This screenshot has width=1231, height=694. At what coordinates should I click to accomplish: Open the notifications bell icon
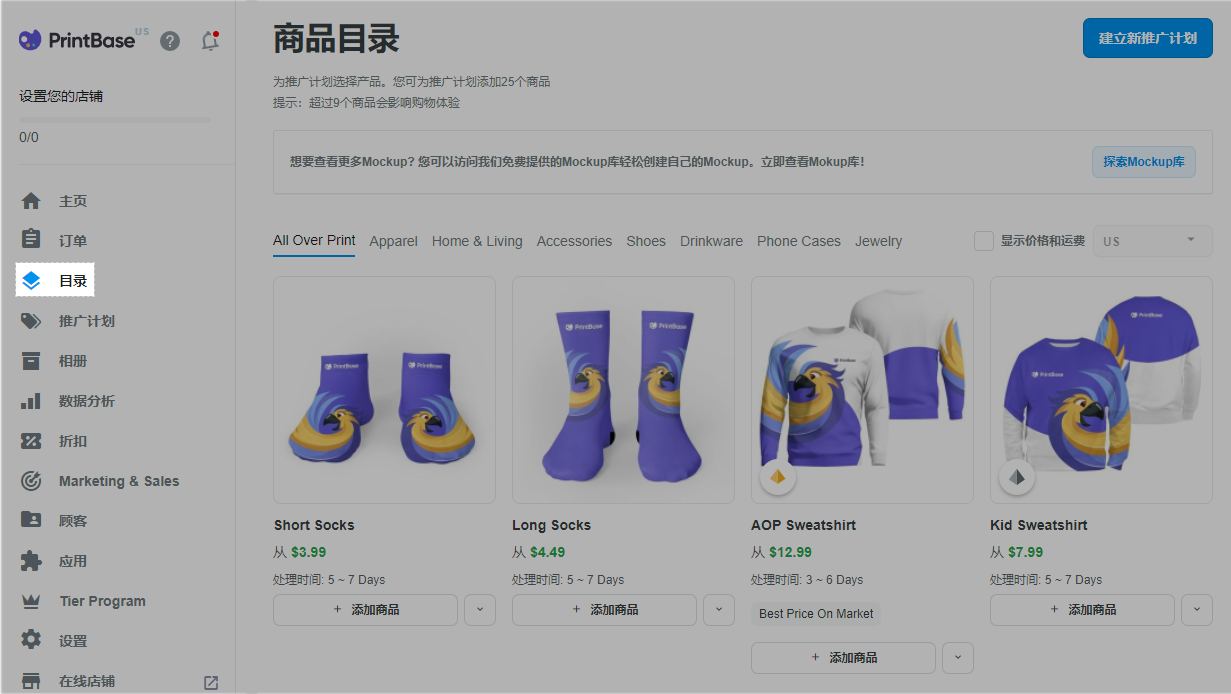[209, 41]
